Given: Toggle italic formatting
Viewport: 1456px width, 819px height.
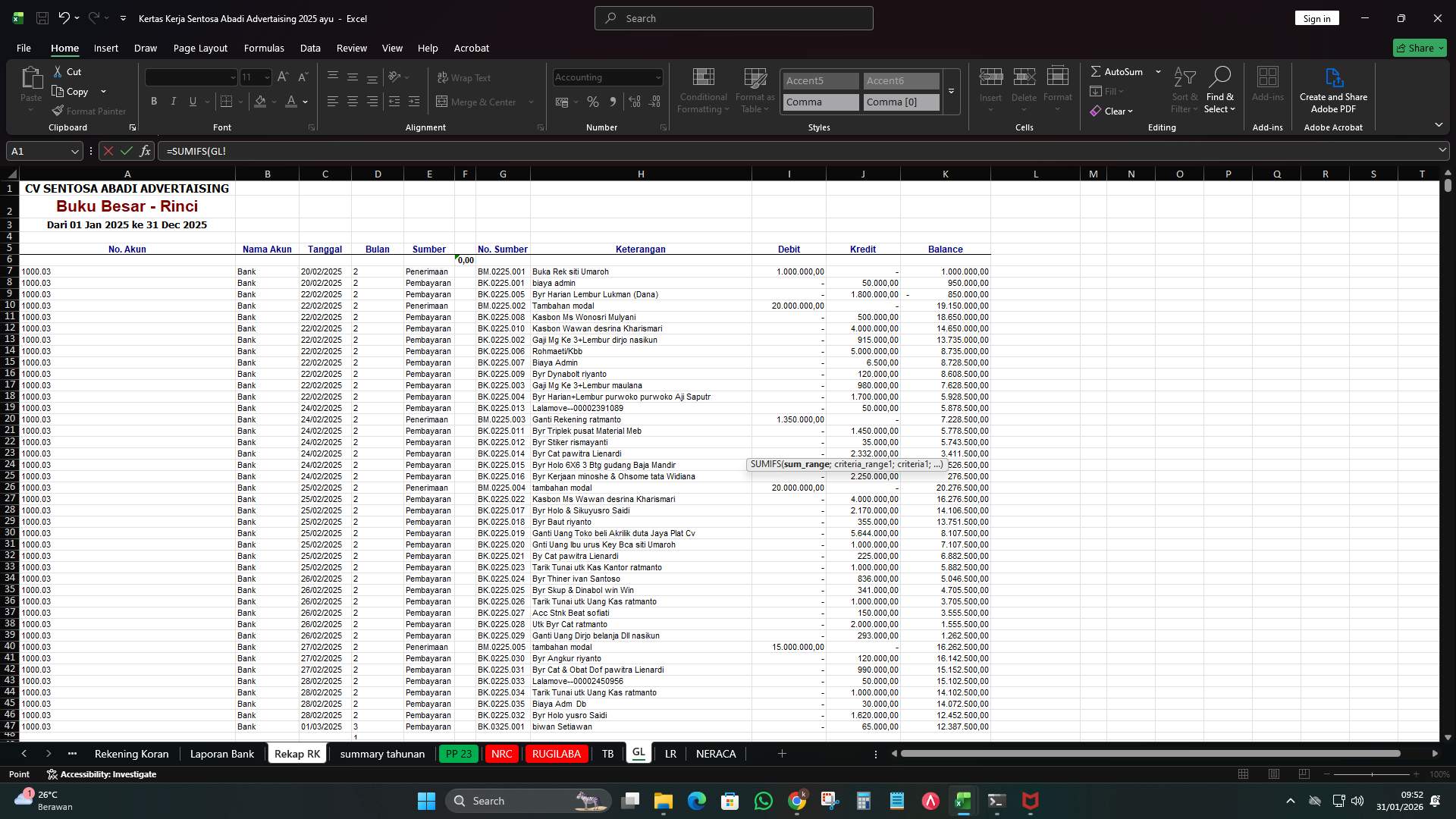Looking at the screenshot, I should [173, 101].
